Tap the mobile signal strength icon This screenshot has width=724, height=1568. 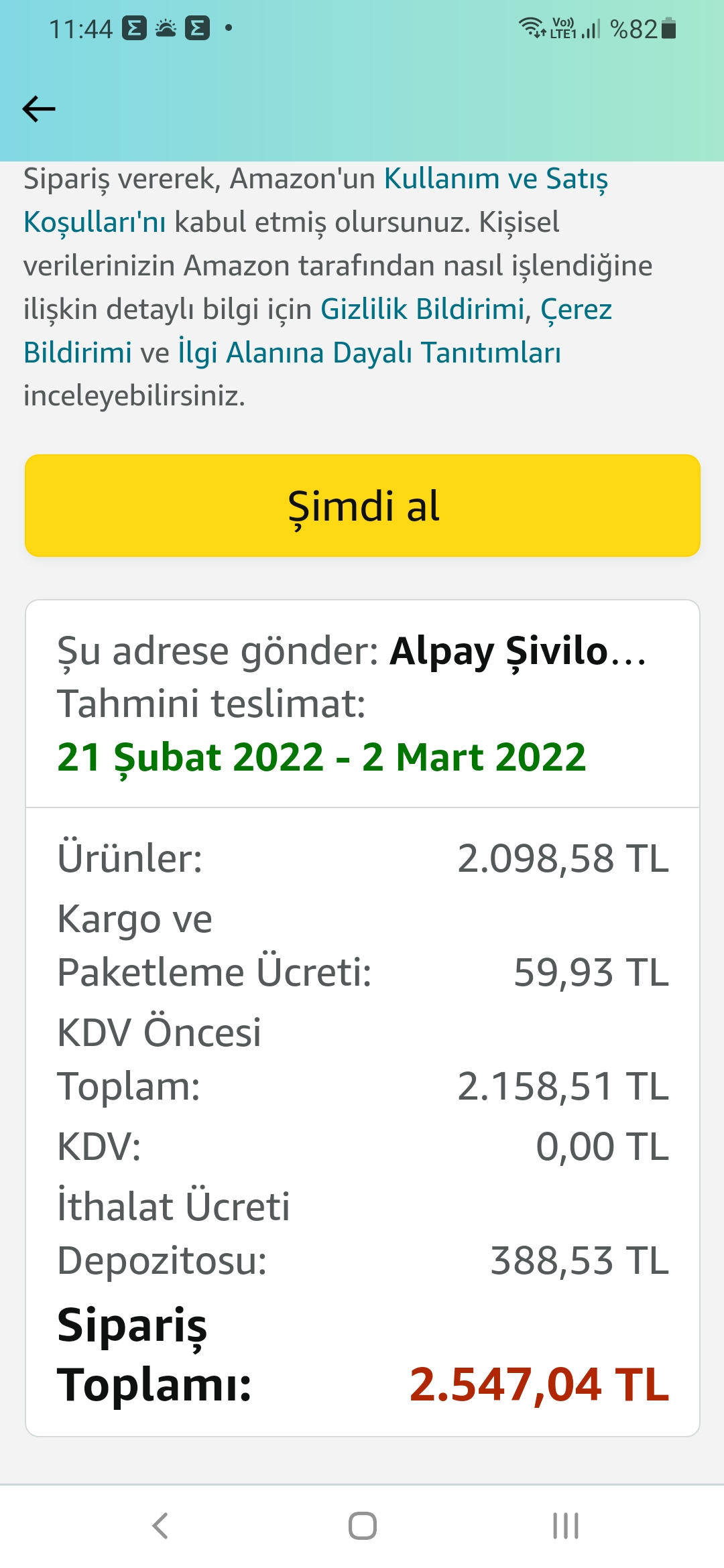click(591, 29)
